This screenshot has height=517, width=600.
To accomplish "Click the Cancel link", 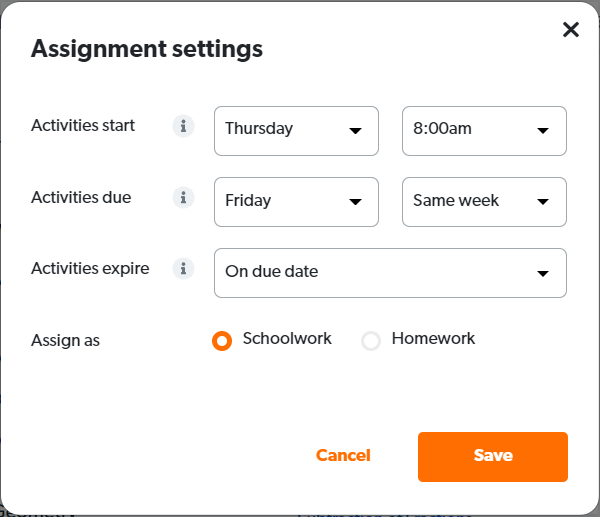I will [343, 456].
